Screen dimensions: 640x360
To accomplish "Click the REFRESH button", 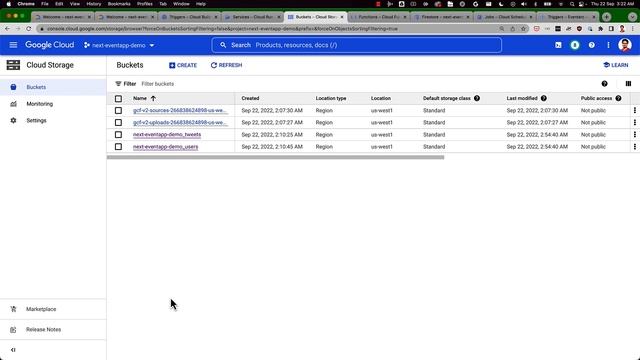I will pos(226,65).
